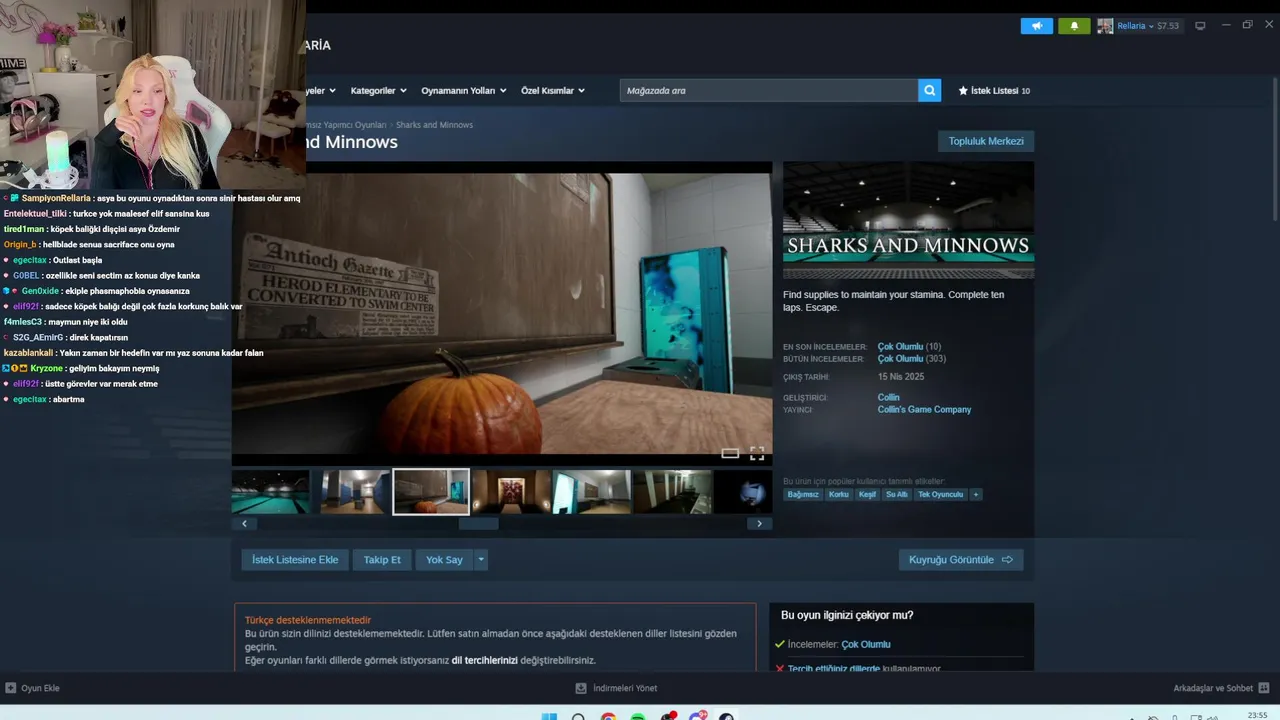Click Çok Olumlu in İncelemeler interest row

point(866,644)
